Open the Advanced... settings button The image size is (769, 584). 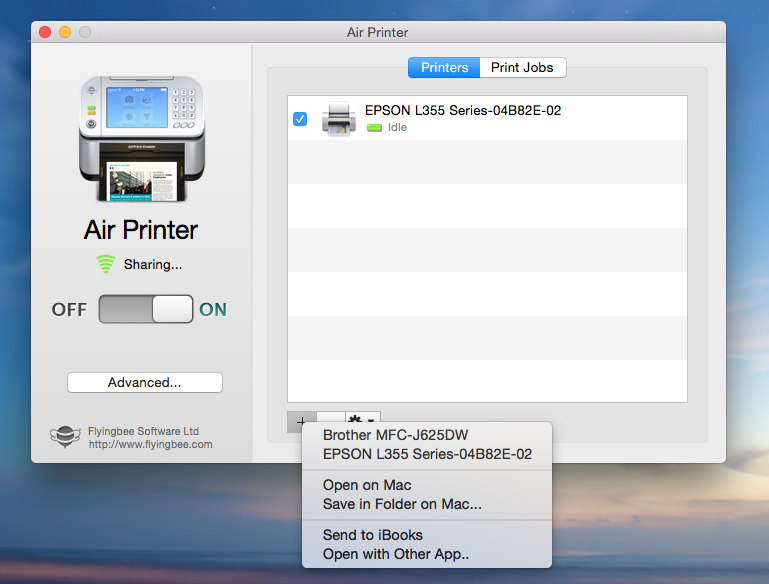[145, 382]
